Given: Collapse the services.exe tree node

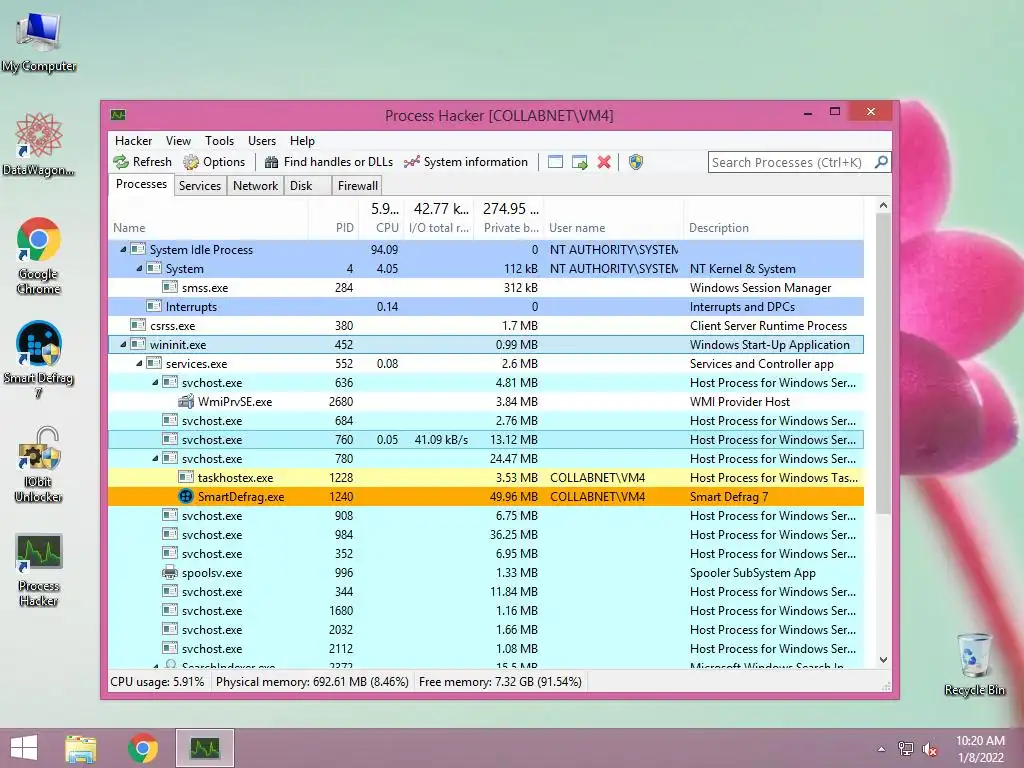Looking at the screenshot, I should 138,363.
